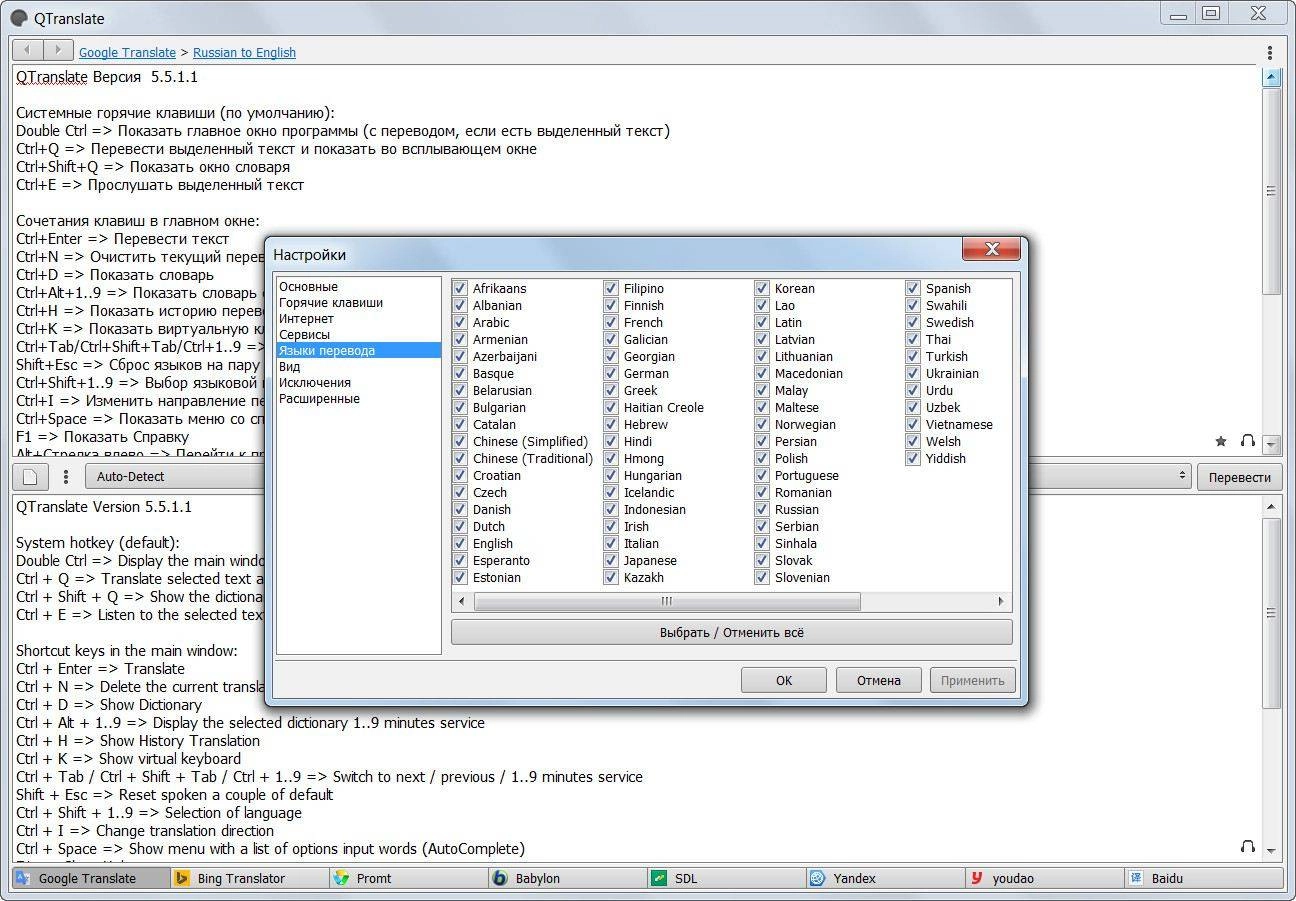This screenshot has width=1296, height=901.
Task: Select Исключения settings category
Action: pyautogui.click(x=315, y=382)
